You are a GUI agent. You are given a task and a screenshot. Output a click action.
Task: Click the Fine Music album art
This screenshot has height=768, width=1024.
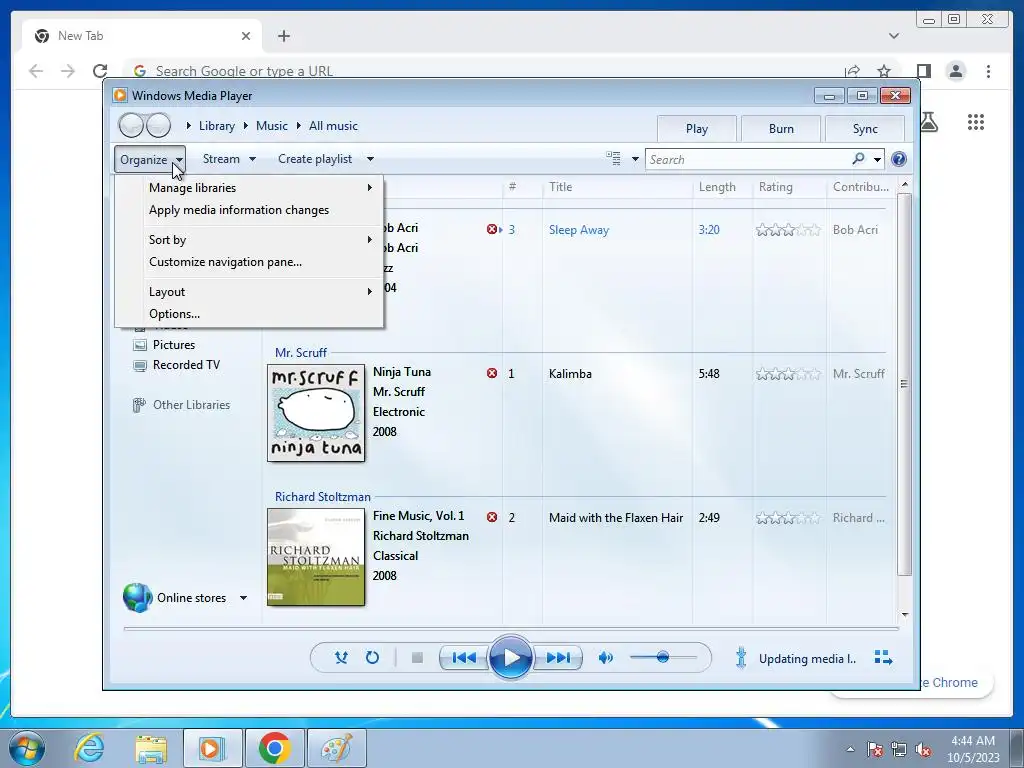coord(316,557)
